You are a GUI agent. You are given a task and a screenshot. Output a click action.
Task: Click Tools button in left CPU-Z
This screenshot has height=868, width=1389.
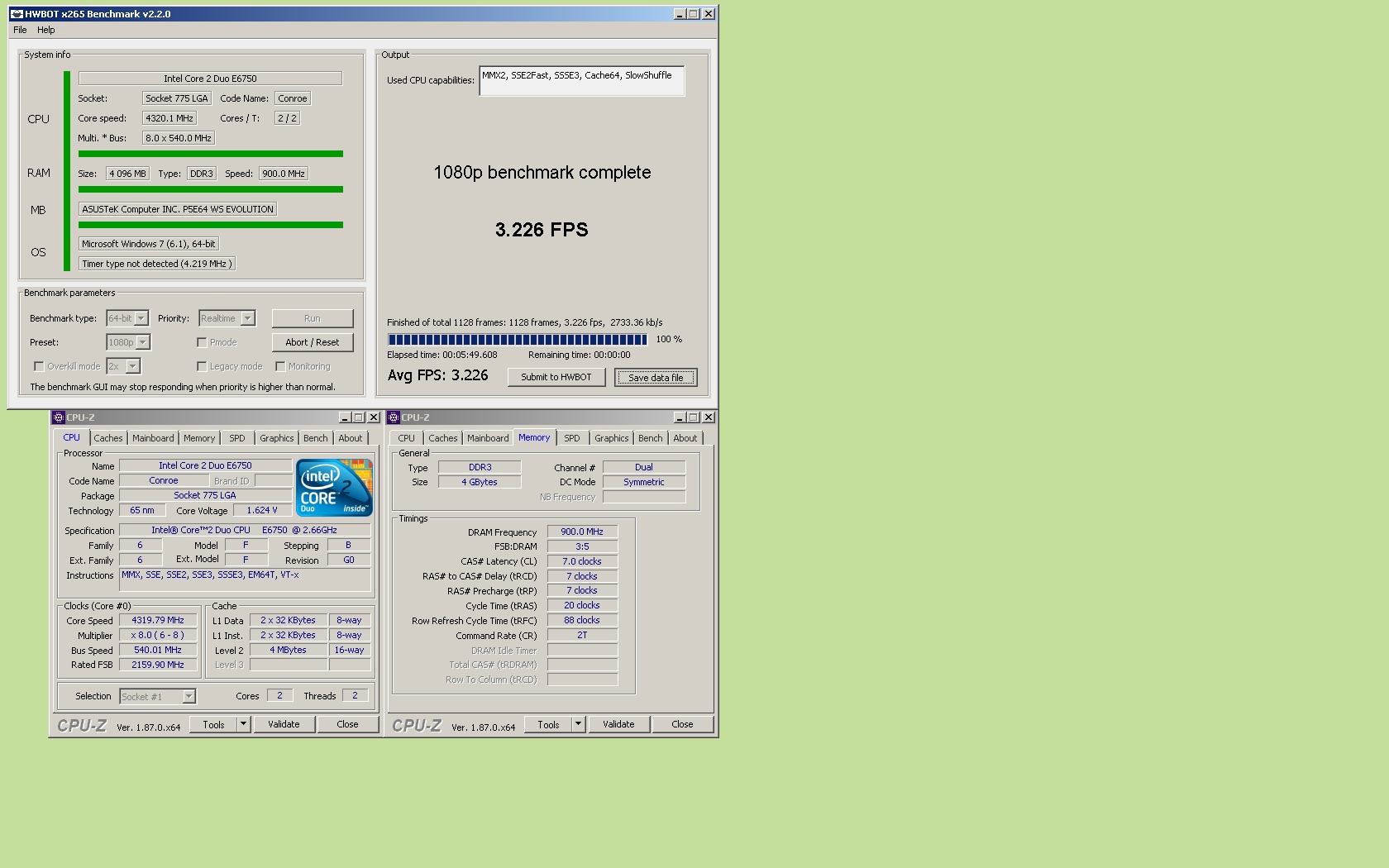213,724
